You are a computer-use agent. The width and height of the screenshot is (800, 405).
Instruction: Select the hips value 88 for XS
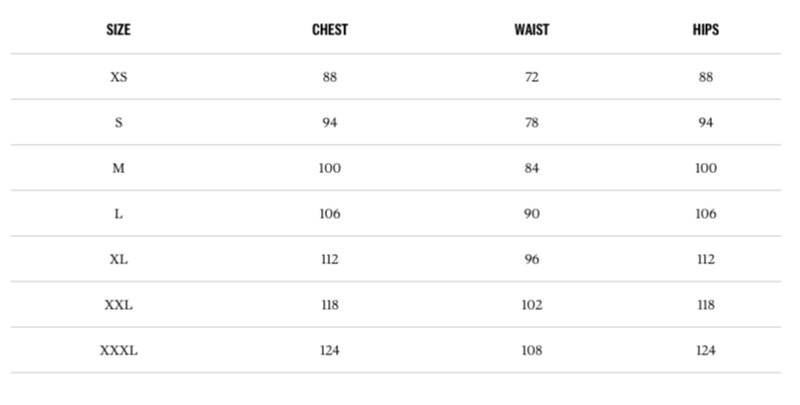(x=705, y=77)
